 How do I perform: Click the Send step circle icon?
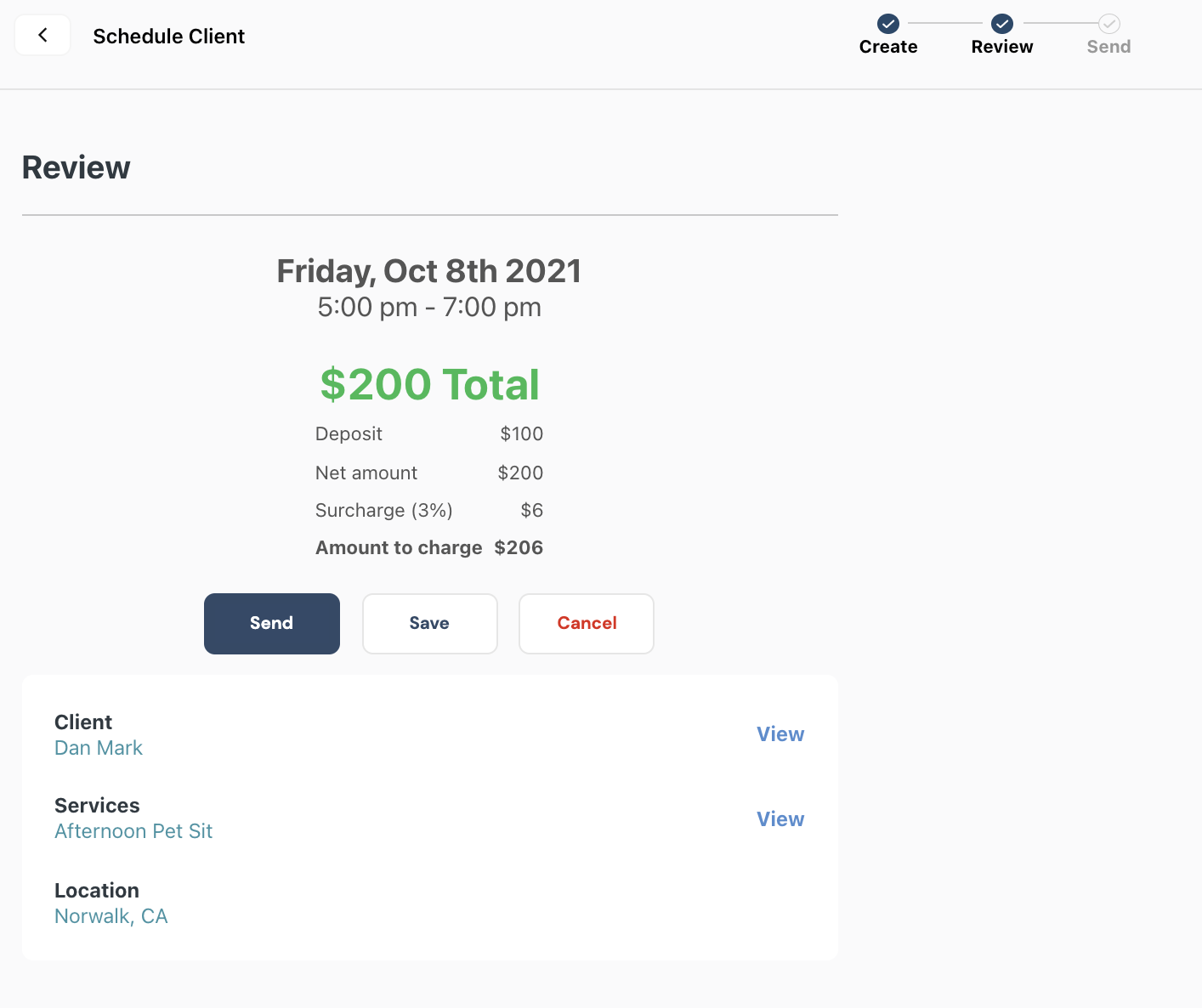(x=1109, y=23)
